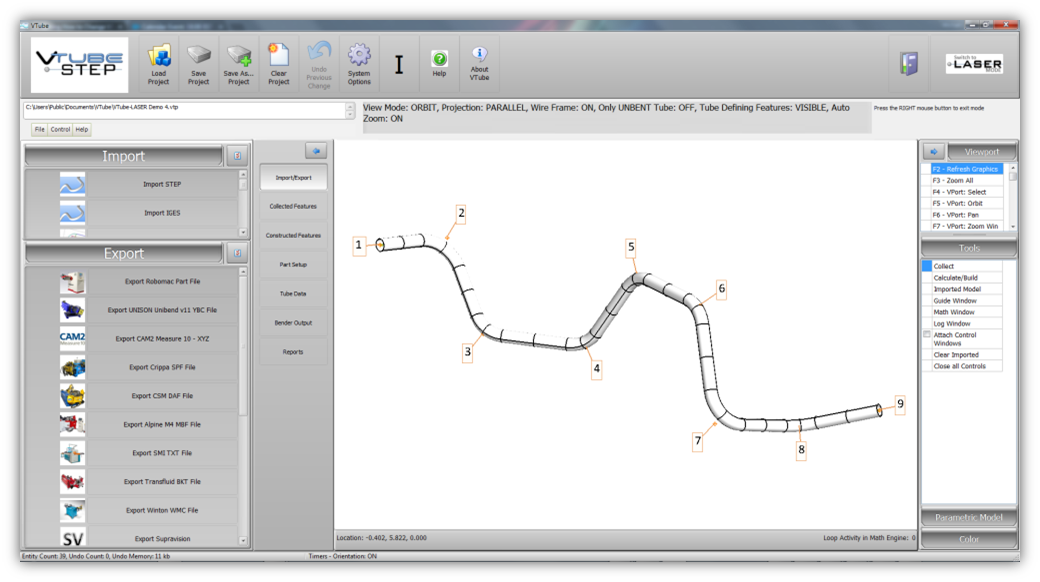Switch to the Tube Data tab
The height and width of the screenshot is (582, 1040).
pos(293,294)
